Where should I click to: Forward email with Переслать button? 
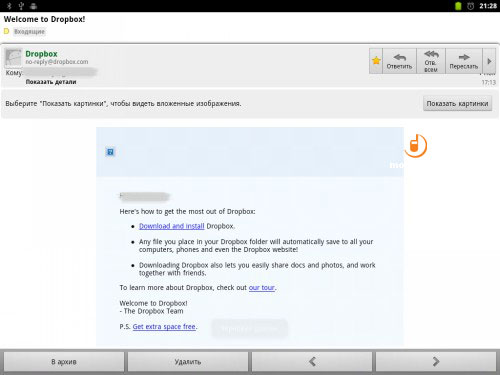(x=464, y=61)
